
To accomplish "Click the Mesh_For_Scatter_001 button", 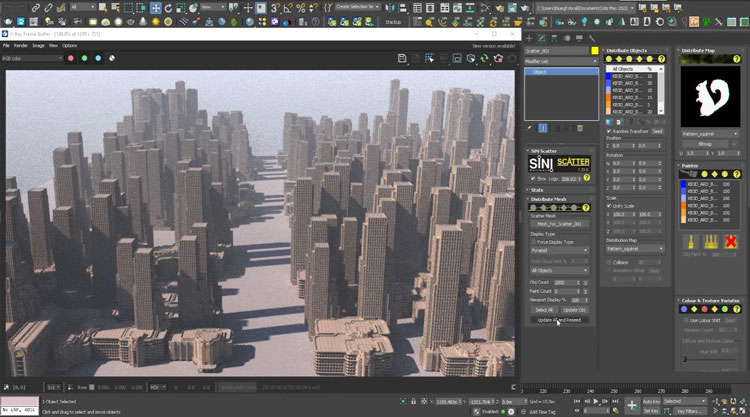I will (559, 224).
